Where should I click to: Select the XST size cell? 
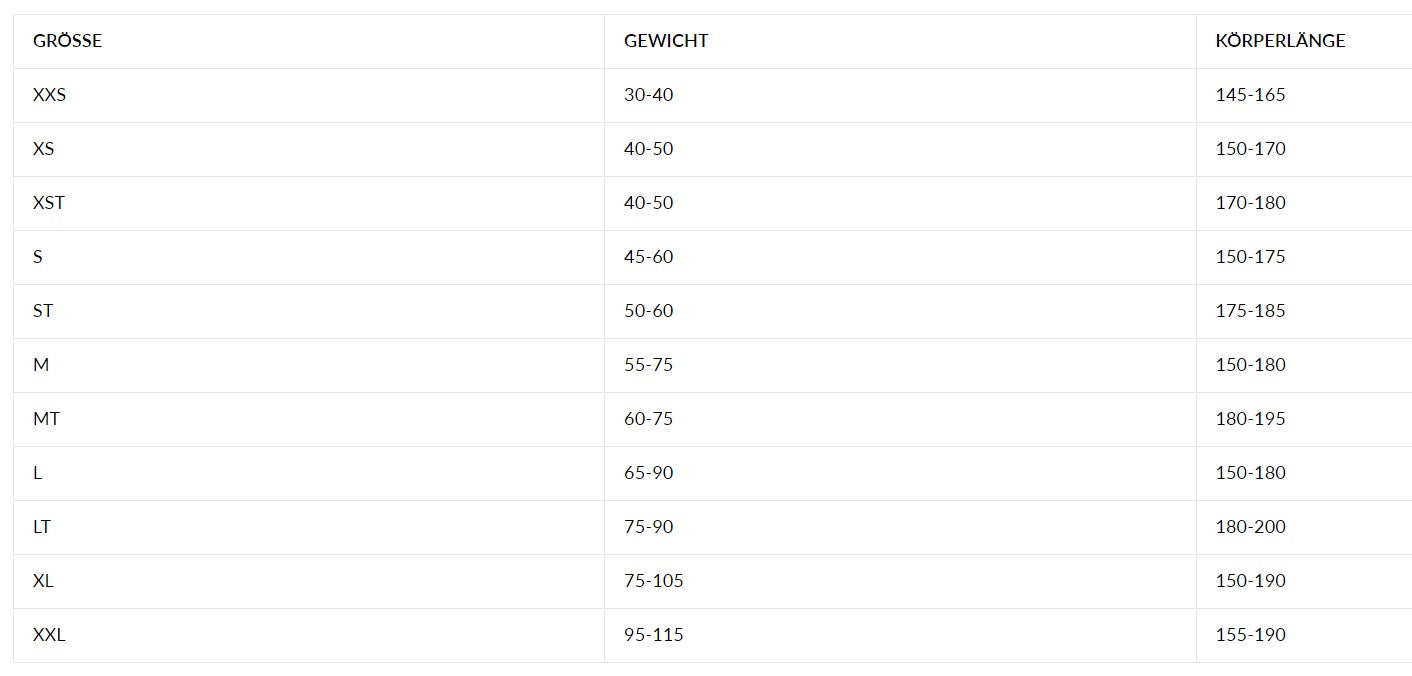point(49,203)
